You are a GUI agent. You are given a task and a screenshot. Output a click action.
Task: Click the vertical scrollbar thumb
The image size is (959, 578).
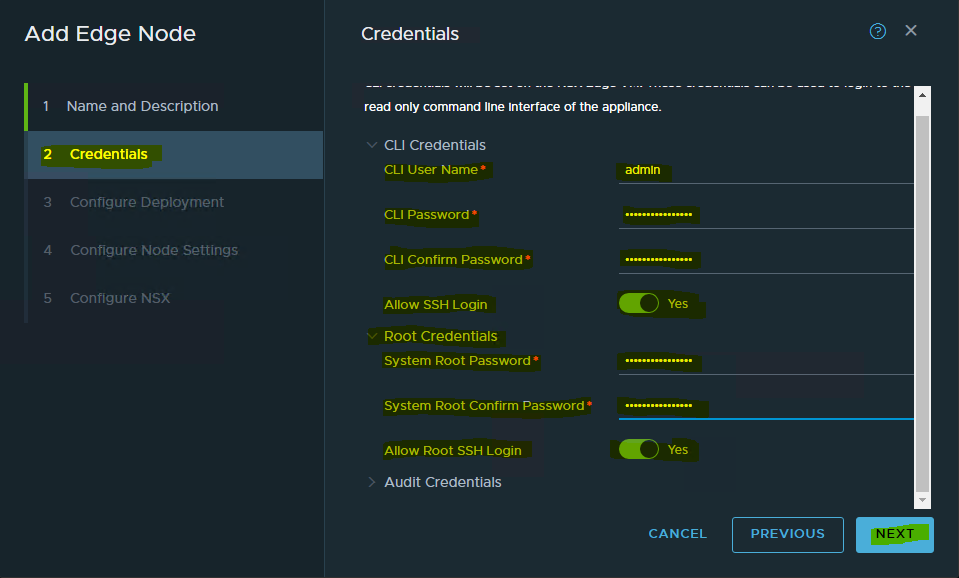922,303
